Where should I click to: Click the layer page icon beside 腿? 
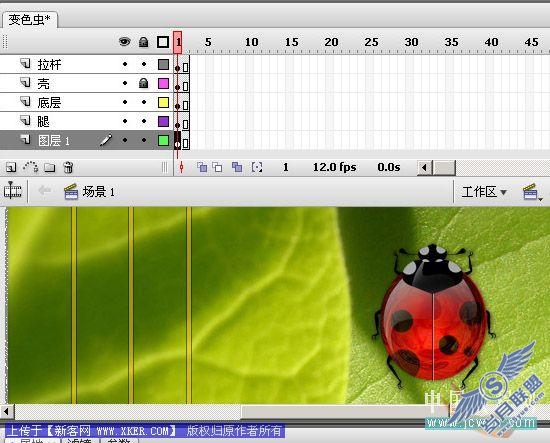[25, 120]
